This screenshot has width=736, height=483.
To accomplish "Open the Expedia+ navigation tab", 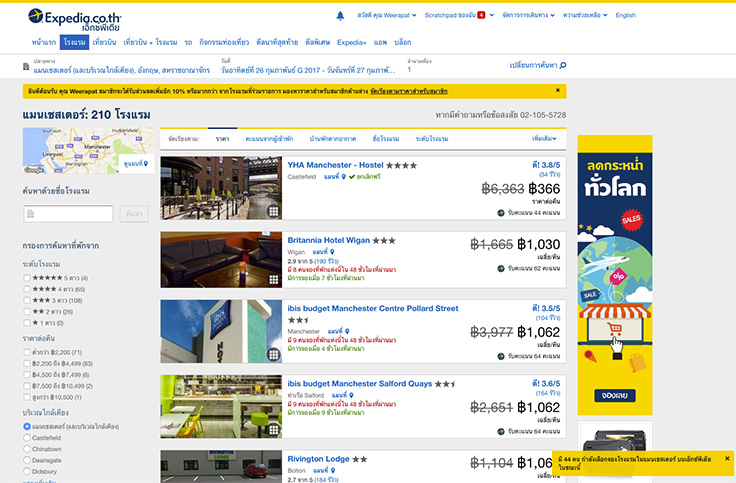I will pyautogui.click(x=352, y=42).
